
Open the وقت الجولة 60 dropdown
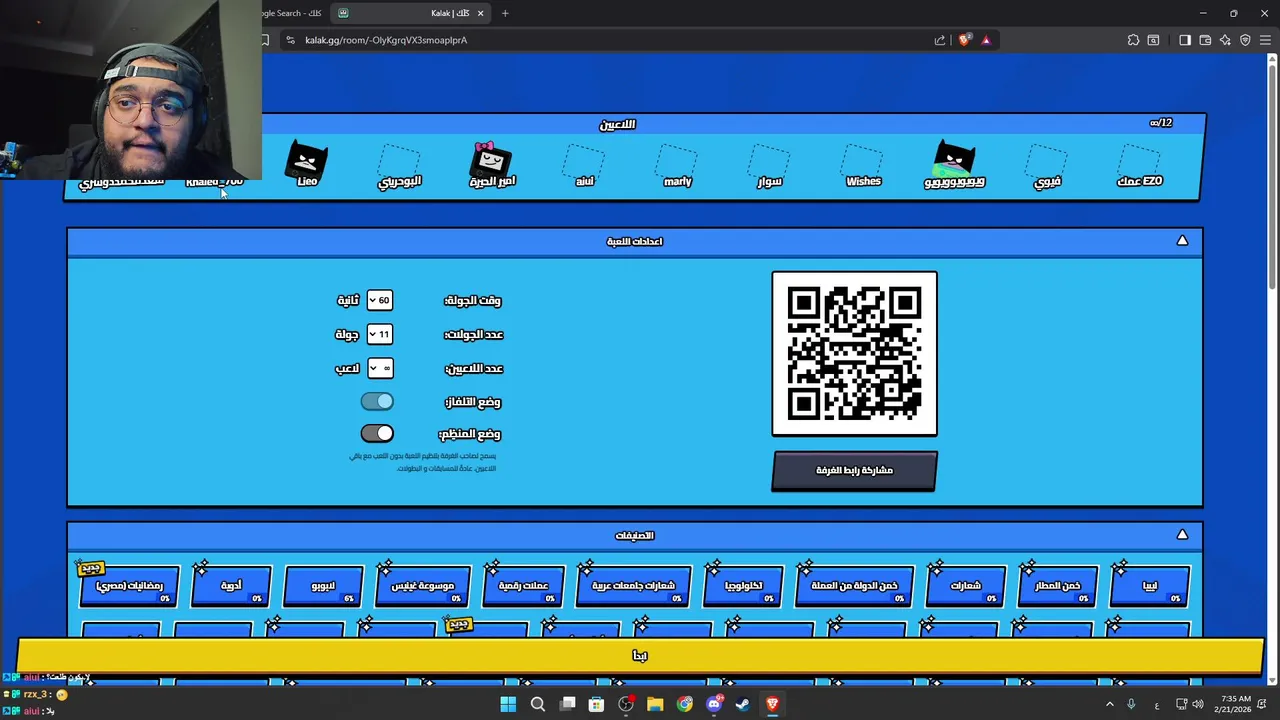tap(380, 300)
